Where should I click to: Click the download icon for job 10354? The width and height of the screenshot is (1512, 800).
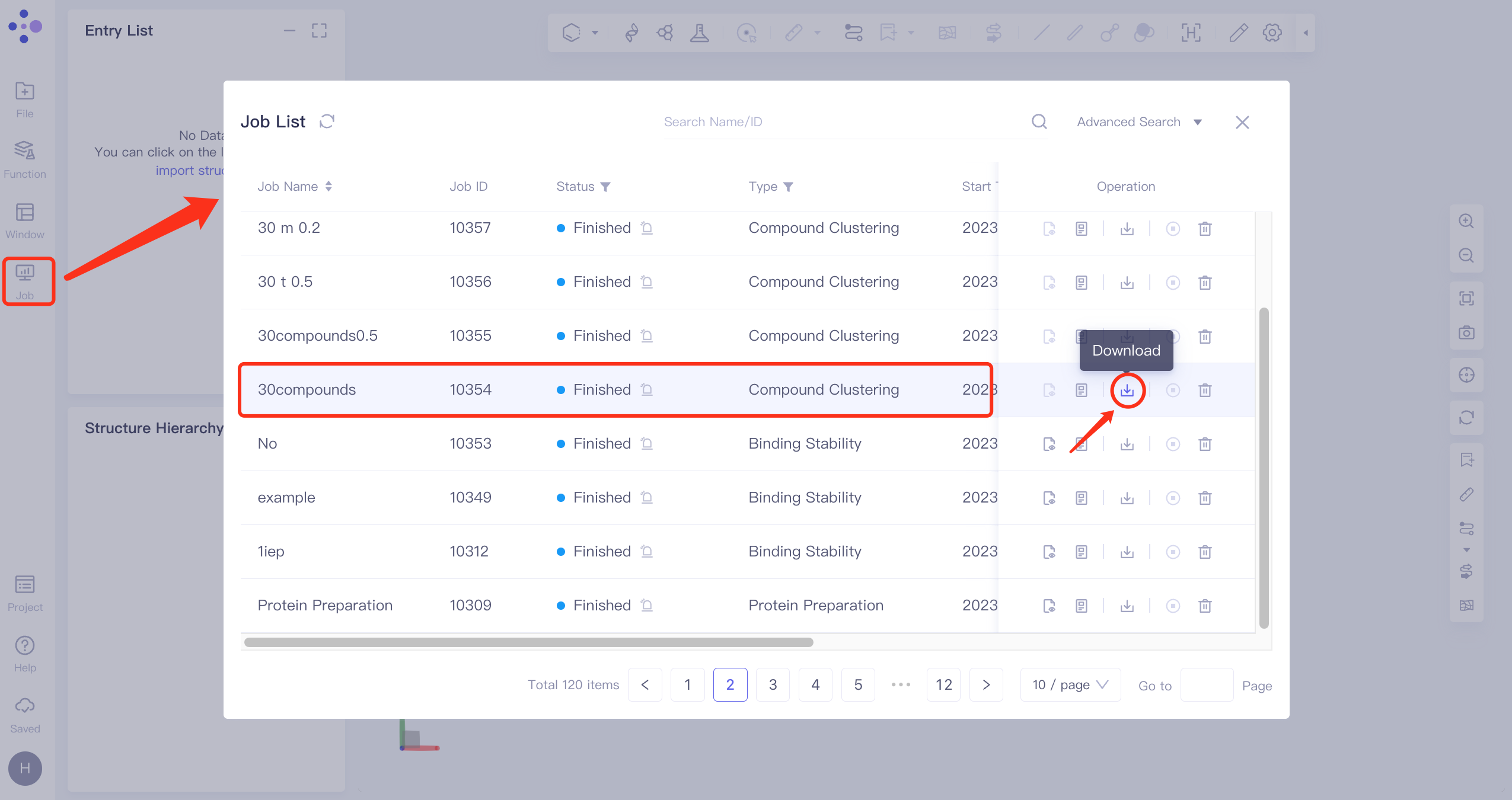[1127, 390]
